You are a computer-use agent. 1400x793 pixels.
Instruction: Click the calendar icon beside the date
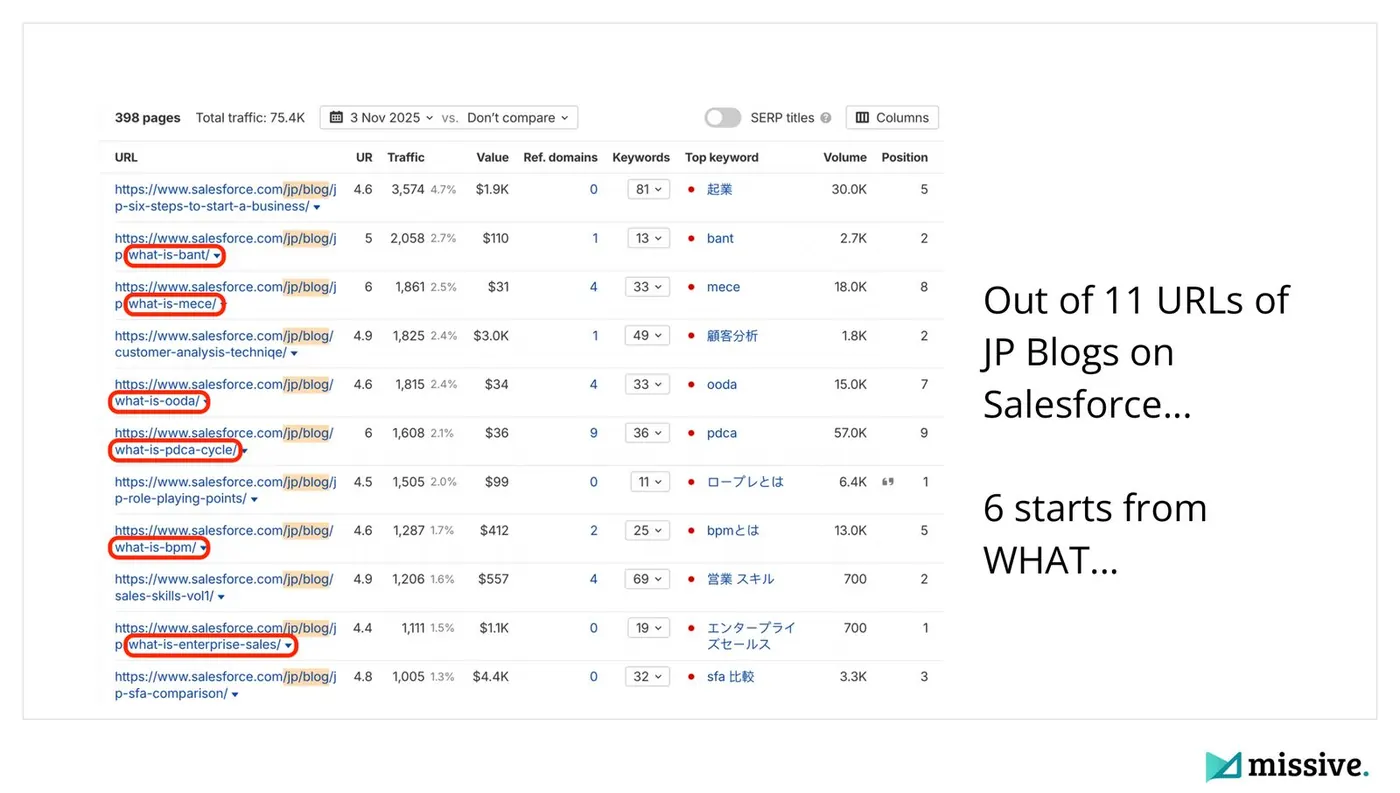(337, 117)
